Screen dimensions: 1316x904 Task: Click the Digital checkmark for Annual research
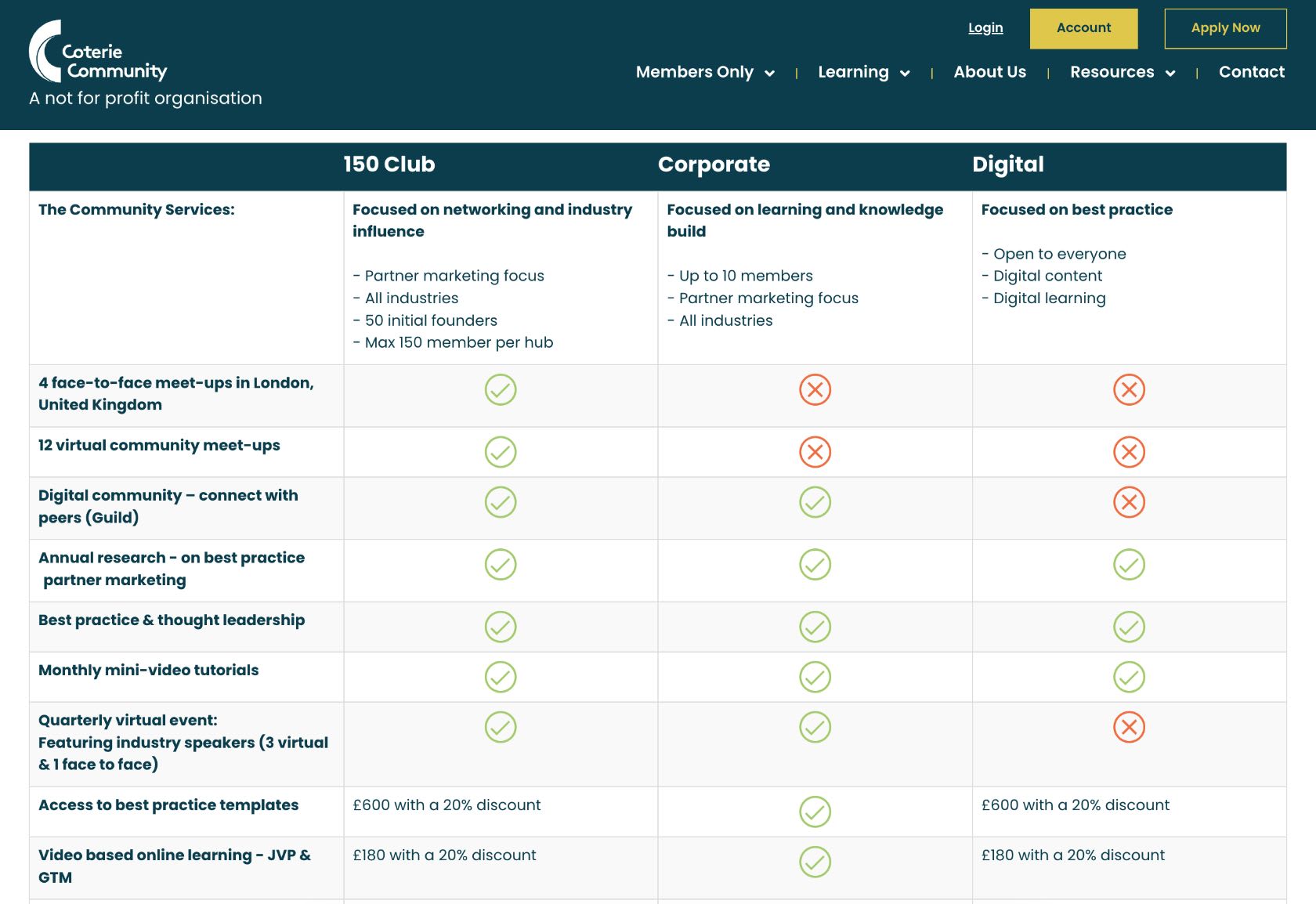(x=1129, y=564)
